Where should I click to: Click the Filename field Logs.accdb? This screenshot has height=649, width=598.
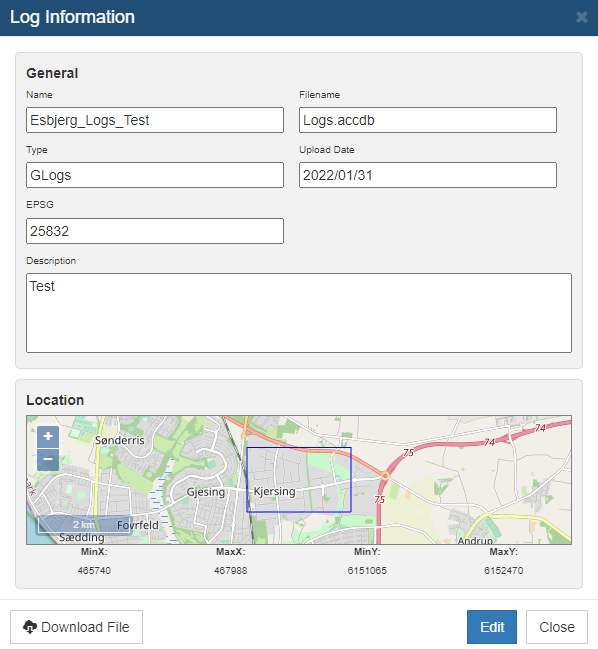[x=428, y=120]
